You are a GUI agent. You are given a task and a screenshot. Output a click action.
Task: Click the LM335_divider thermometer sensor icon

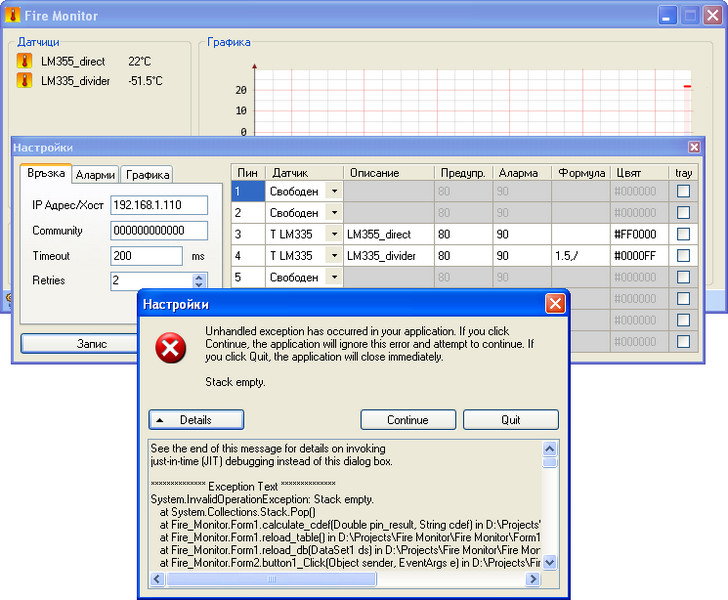(24, 81)
